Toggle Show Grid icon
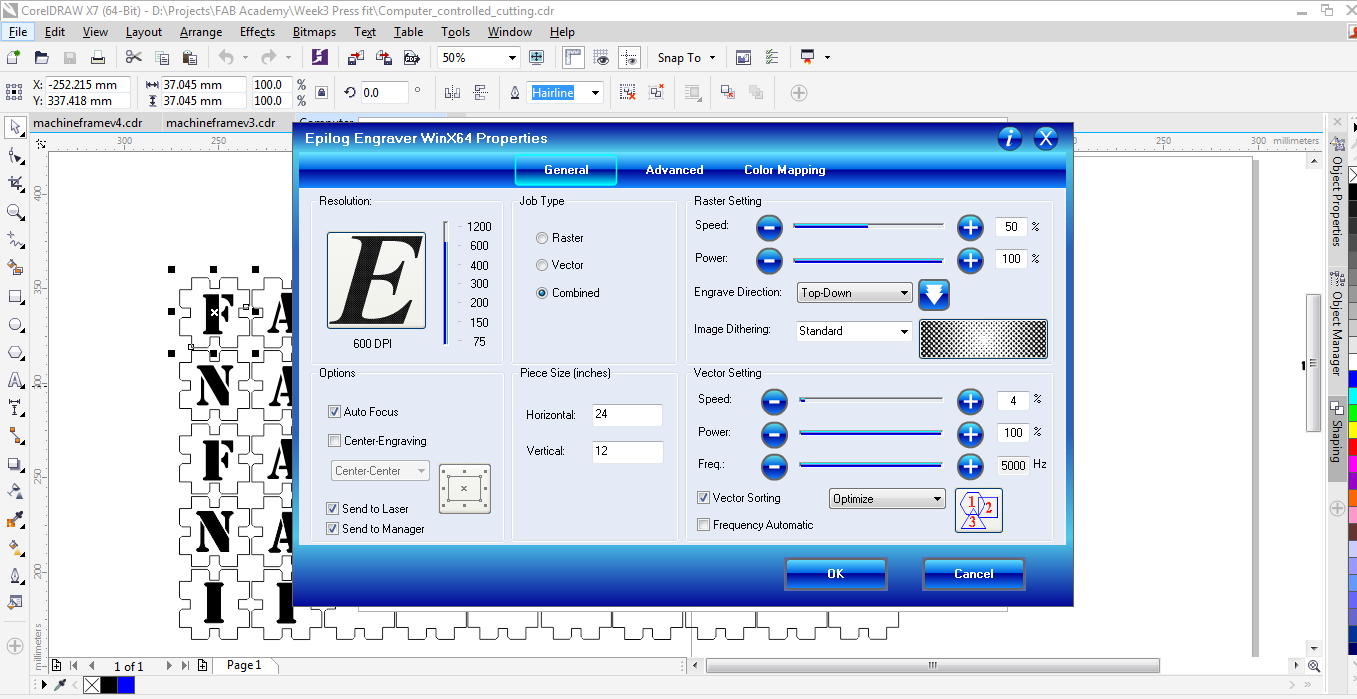The width and height of the screenshot is (1357, 699). pos(601,57)
